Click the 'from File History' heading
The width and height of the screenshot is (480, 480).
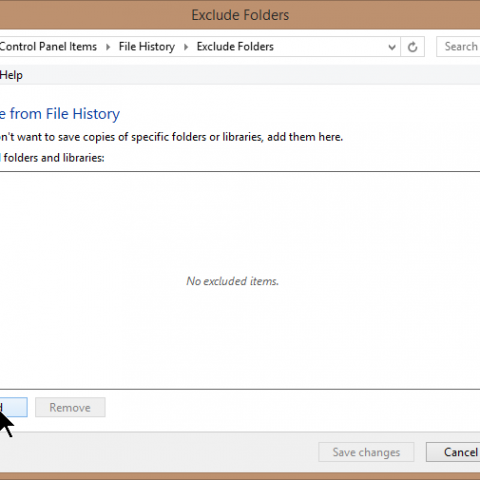point(64,114)
